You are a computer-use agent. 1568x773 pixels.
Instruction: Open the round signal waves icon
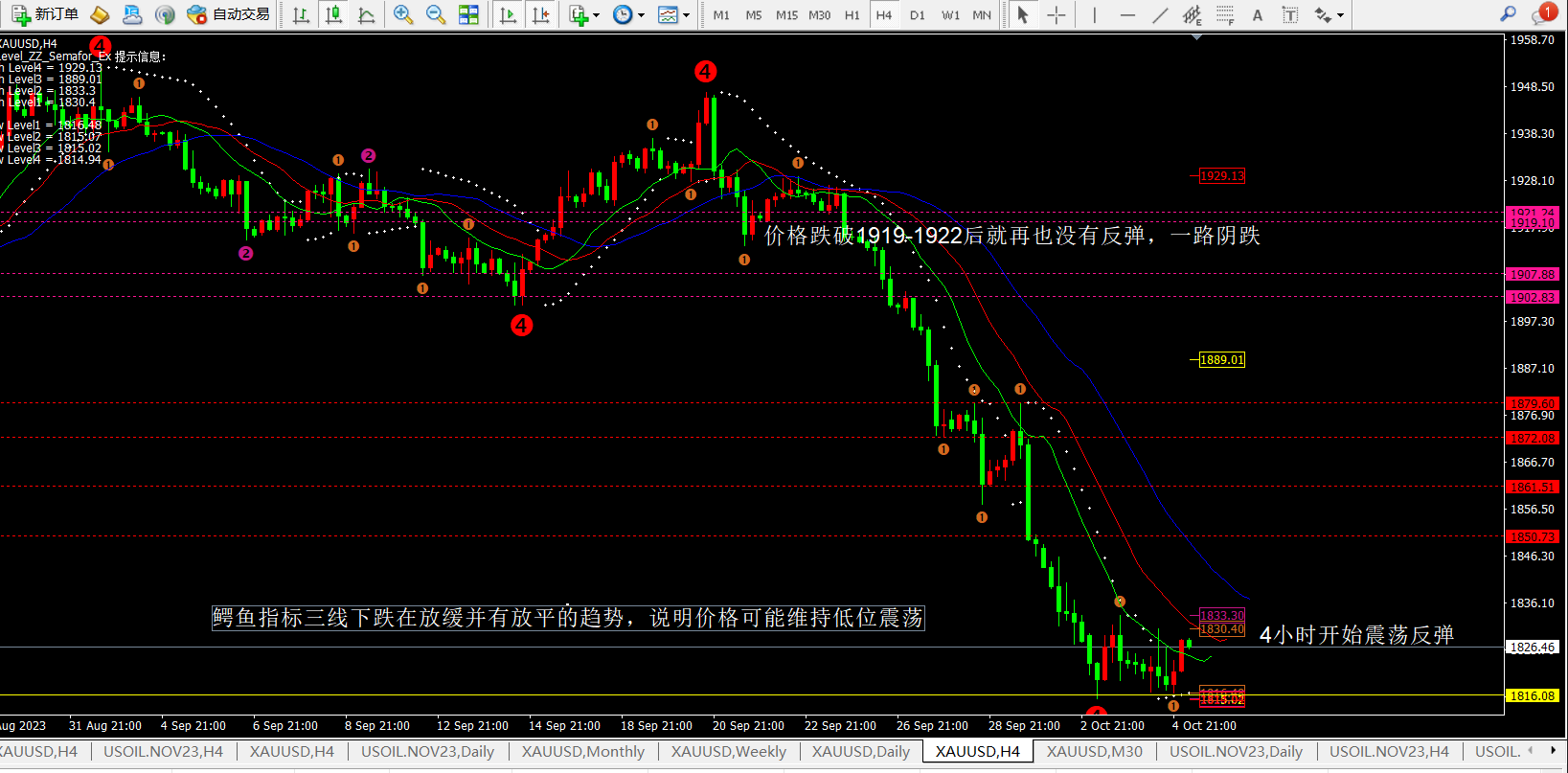(165, 14)
